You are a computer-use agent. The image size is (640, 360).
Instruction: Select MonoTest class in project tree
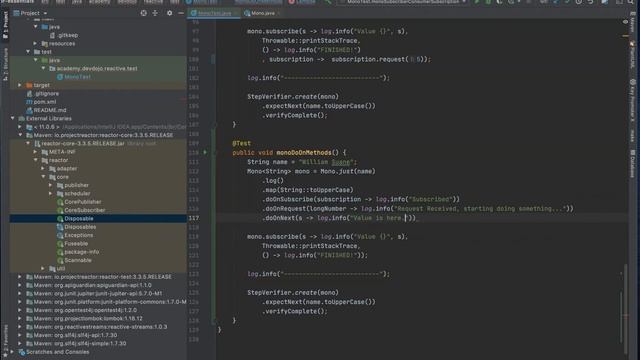[x=78, y=77]
